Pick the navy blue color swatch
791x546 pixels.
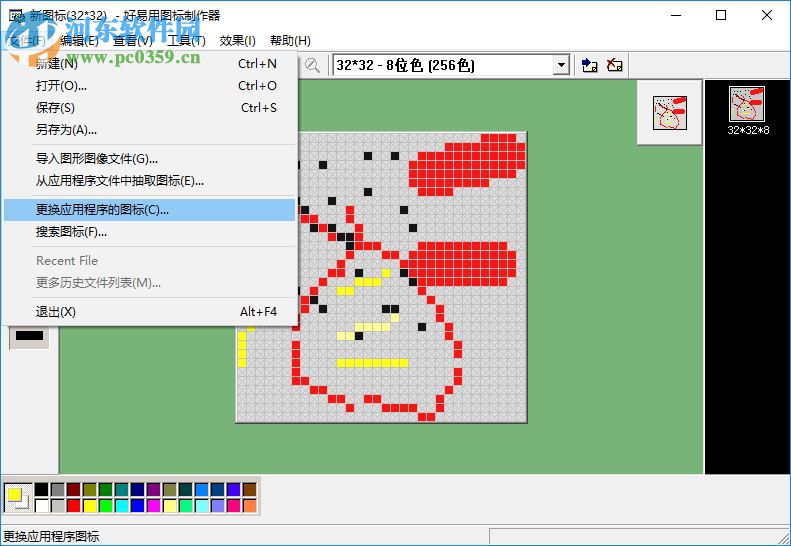(x=138, y=489)
